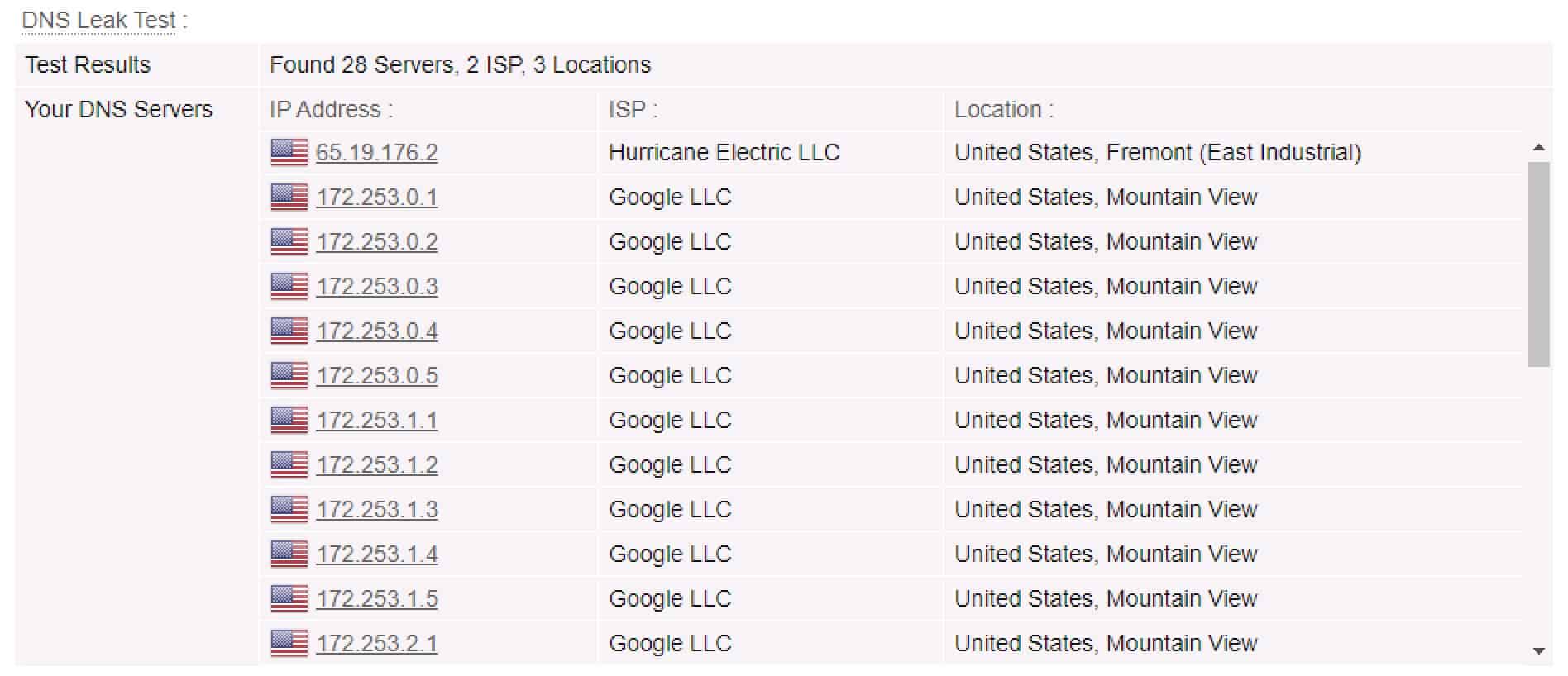This screenshot has height=676, width=1568.
Task: Click the scroll down arrow of server list
Action: coord(1539,651)
